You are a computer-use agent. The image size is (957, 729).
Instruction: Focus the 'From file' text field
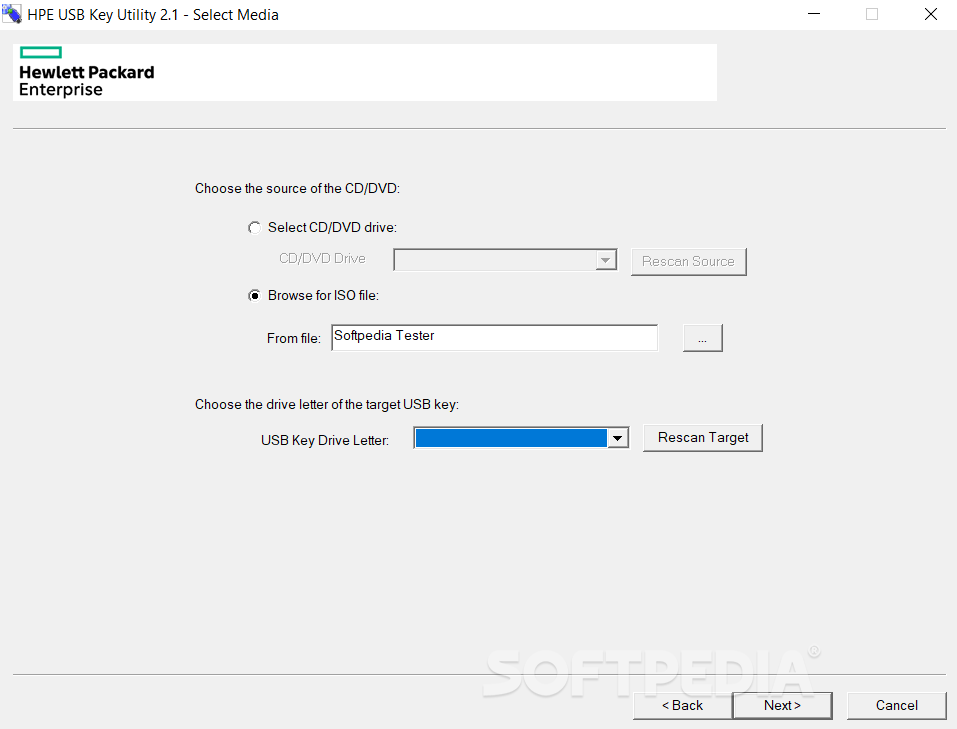coord(494,338)
